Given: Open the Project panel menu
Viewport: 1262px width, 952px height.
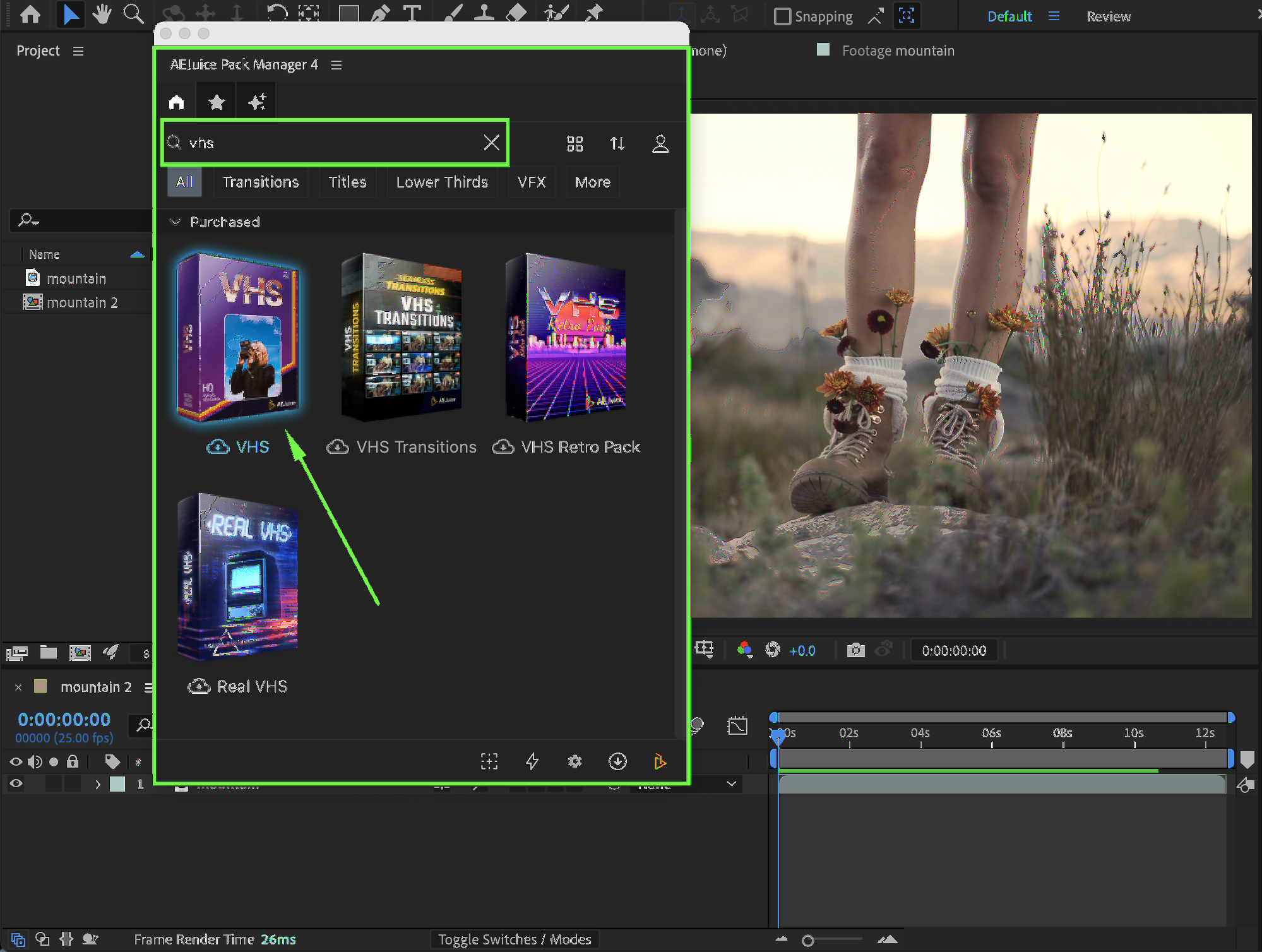Looking at the screenshot, I should (x=78, y=51).
